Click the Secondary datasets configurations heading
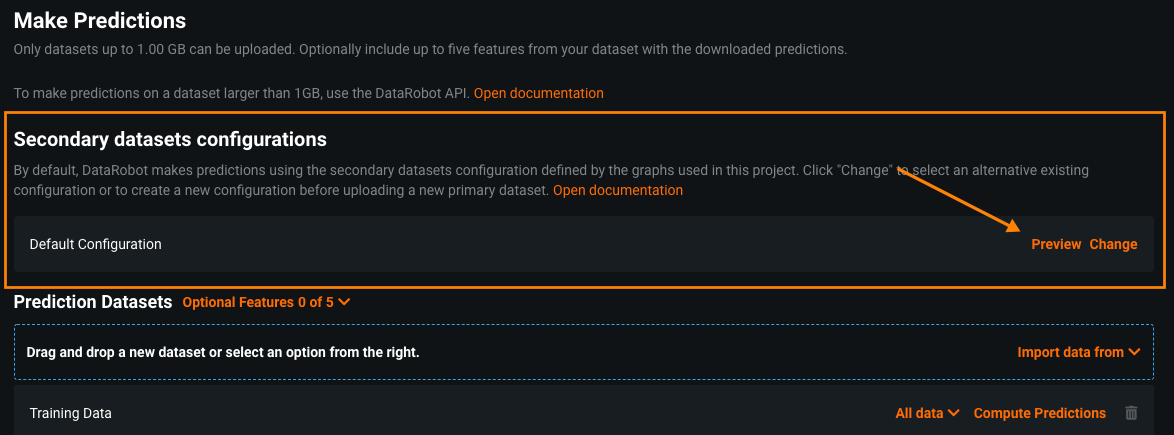The height and width of the screenshot is (435, 1174). 170,139
